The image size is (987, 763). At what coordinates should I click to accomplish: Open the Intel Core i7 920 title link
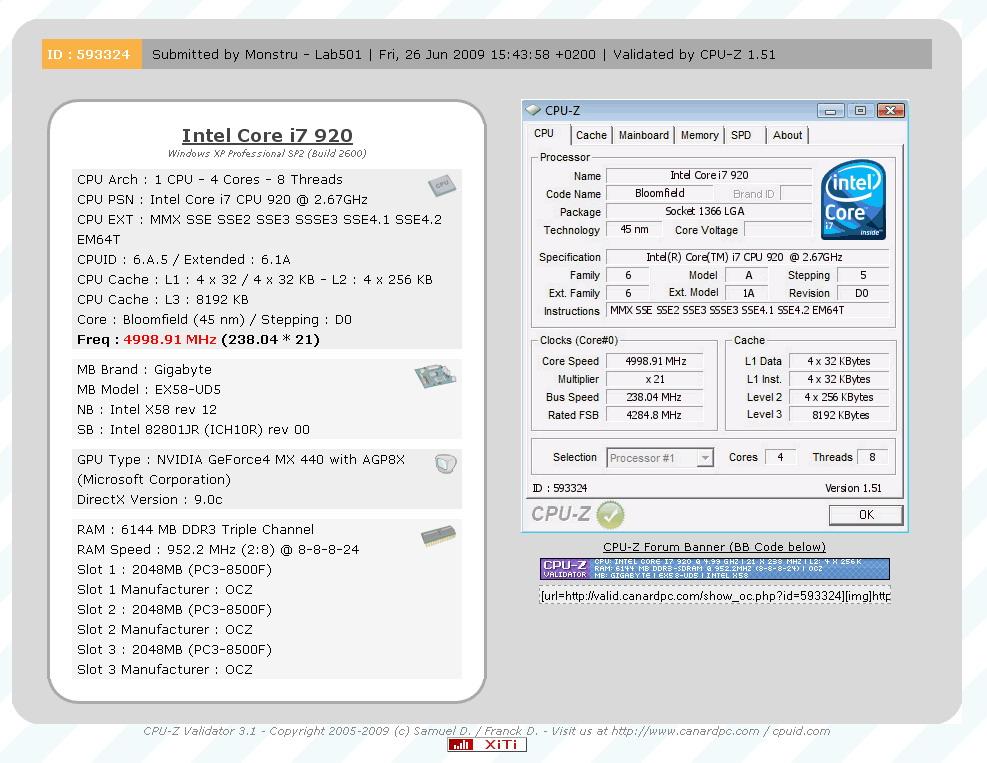267,135
